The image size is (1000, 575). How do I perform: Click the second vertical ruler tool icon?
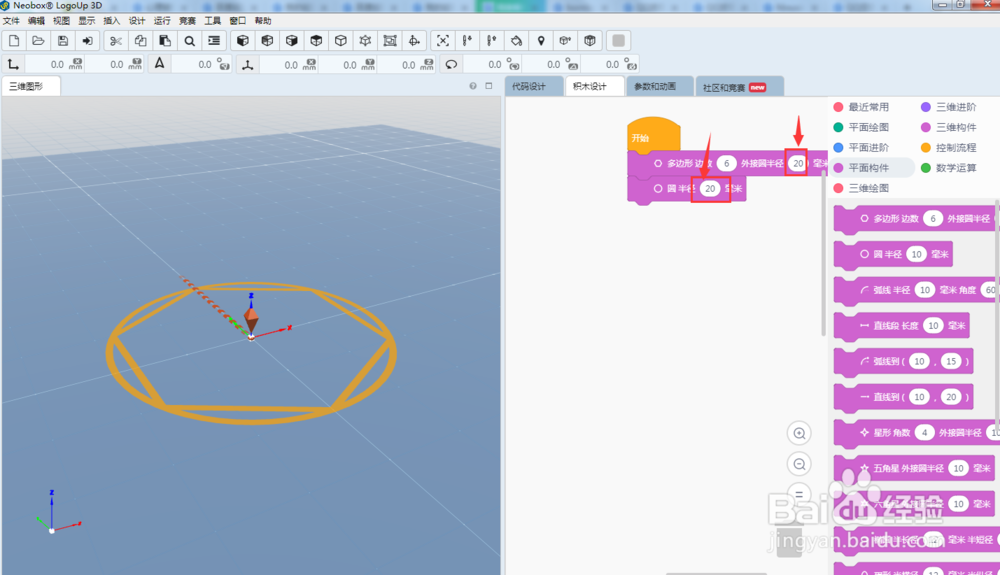point(492,41)
